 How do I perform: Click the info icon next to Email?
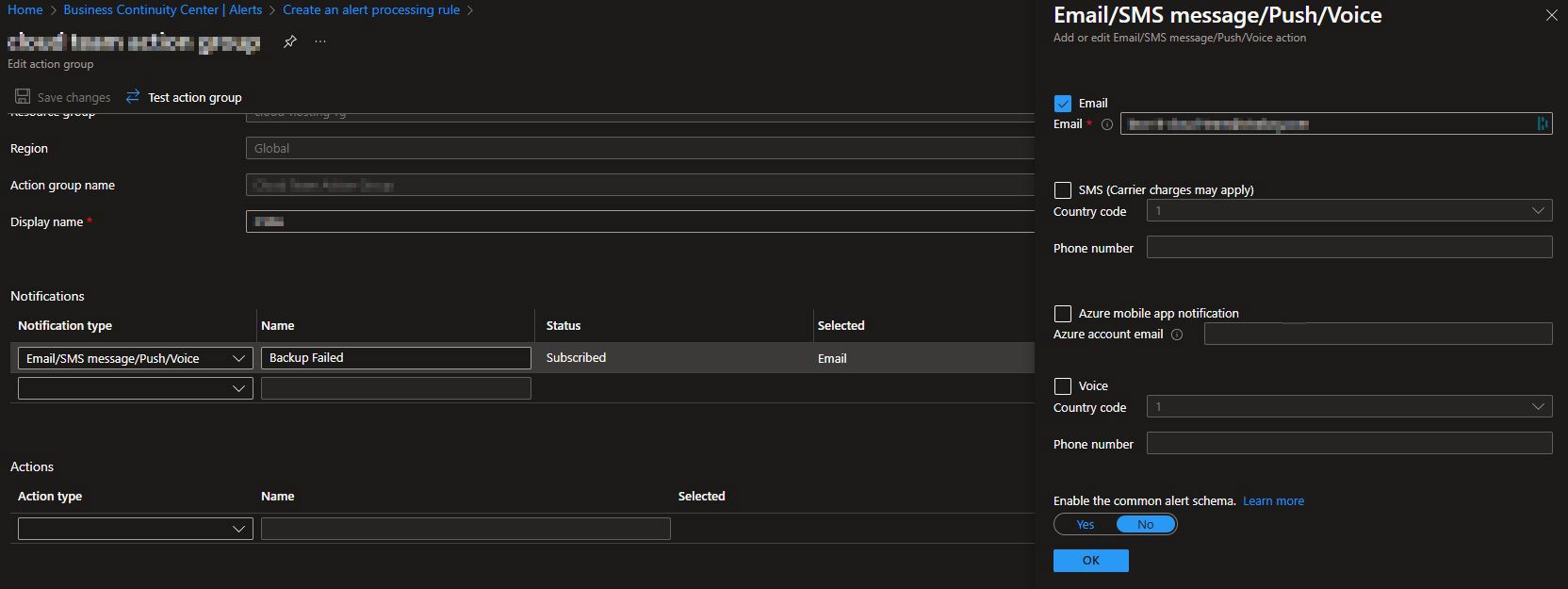pyautogui.click(x=1107, y=124)
